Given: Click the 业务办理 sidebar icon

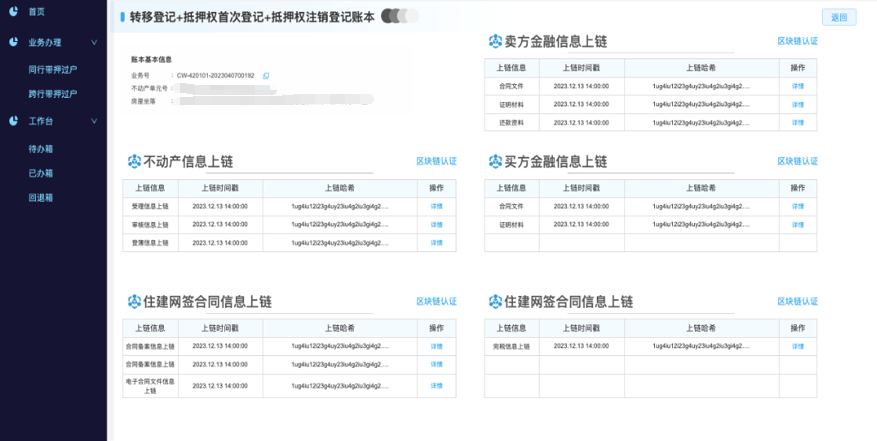Looking at the screenshot, I should pyautogui.click(x=13, y=43).
